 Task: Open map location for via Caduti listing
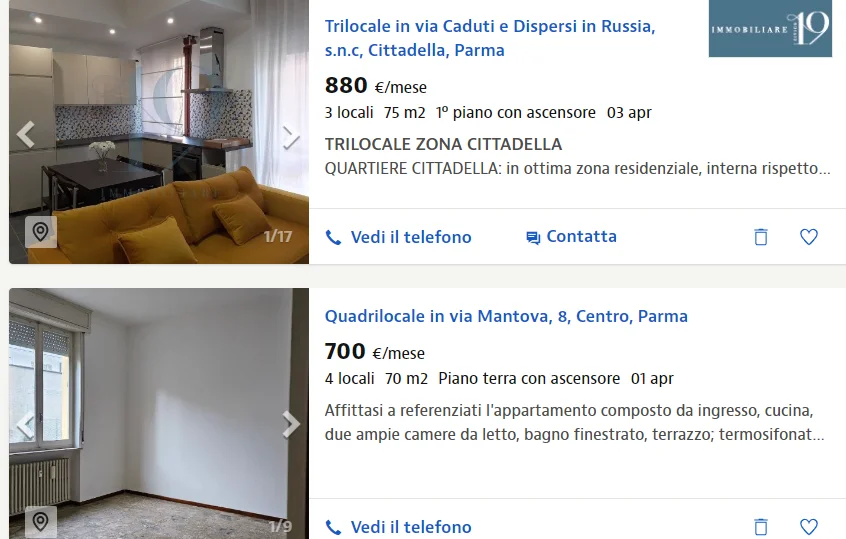tap(40, 232)
